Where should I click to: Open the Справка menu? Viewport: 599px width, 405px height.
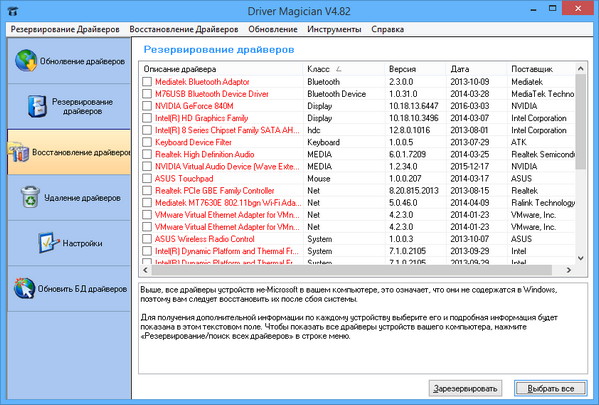click(387, 29)
